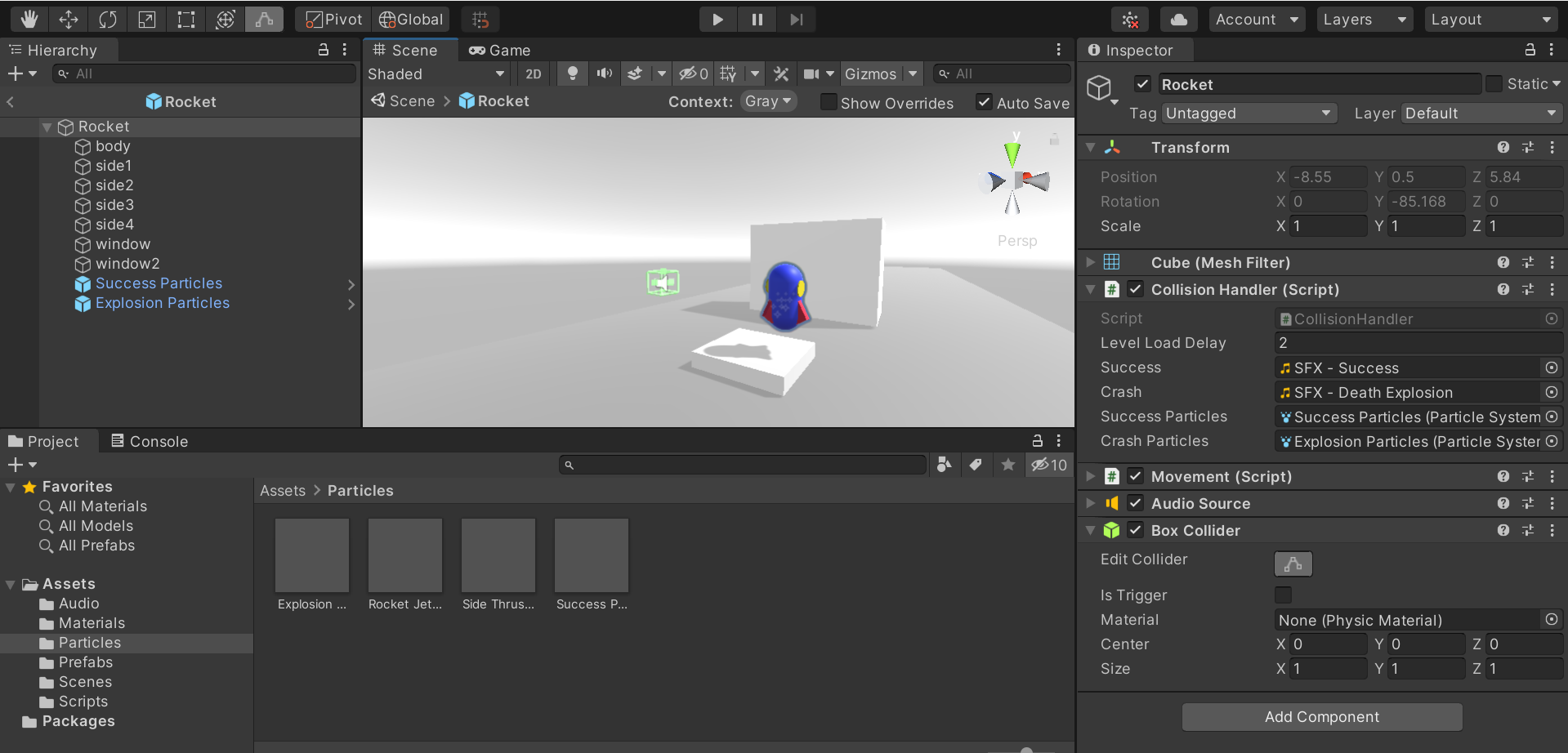Click the Add Component button

1320,716
